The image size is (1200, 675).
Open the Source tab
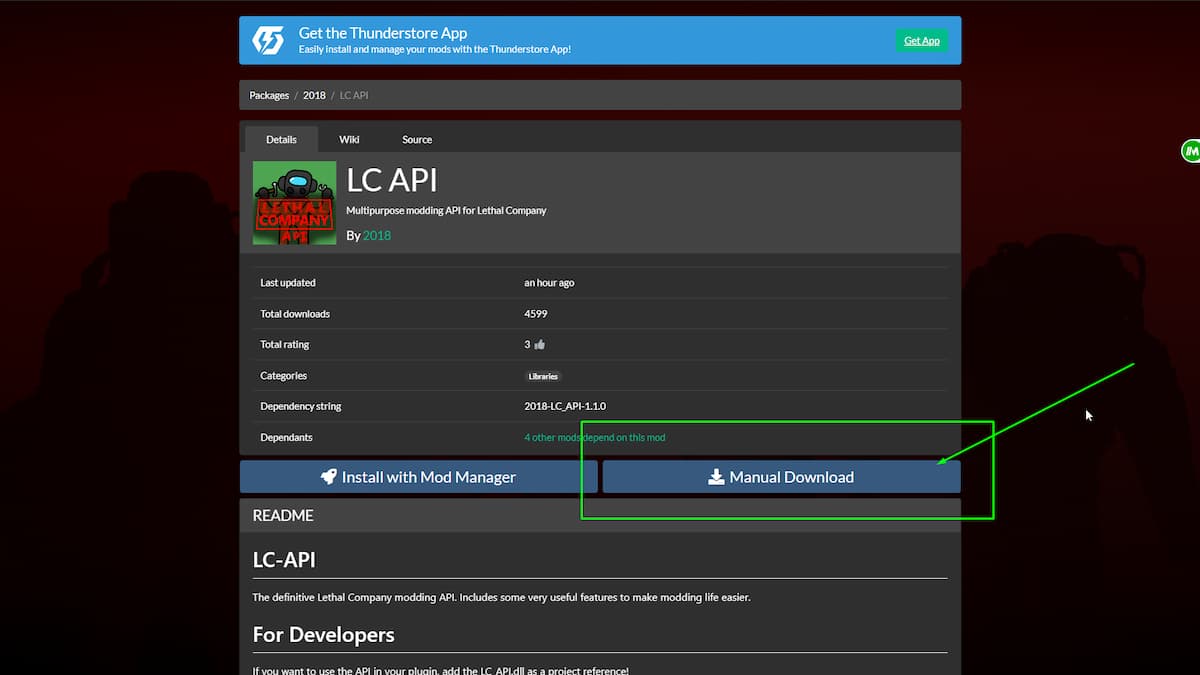417,140
